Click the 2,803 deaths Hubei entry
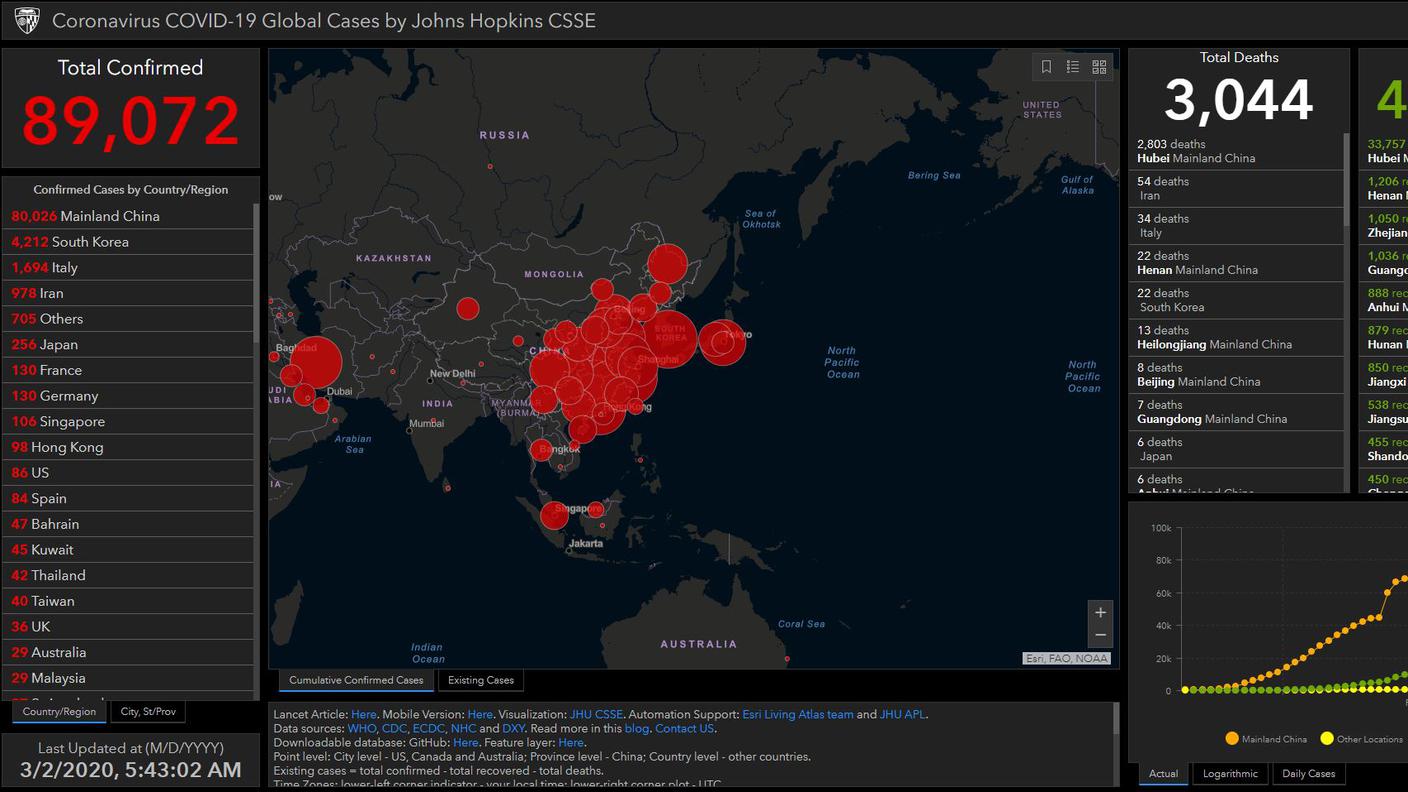The width and height of the screenshot is (1408, 792). pyautogui.click(x=1238, y=151)
